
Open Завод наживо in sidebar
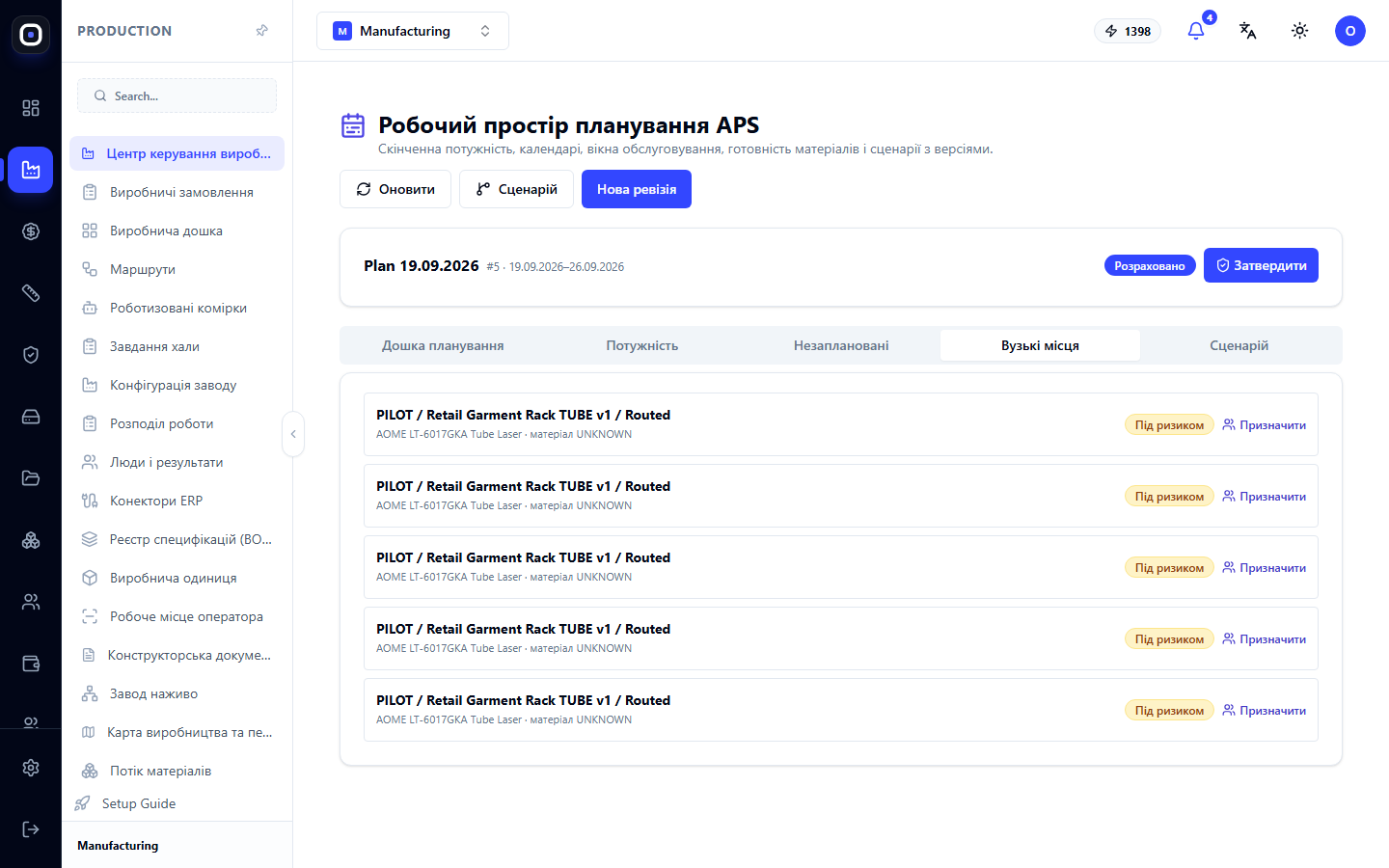click(177, 693)
